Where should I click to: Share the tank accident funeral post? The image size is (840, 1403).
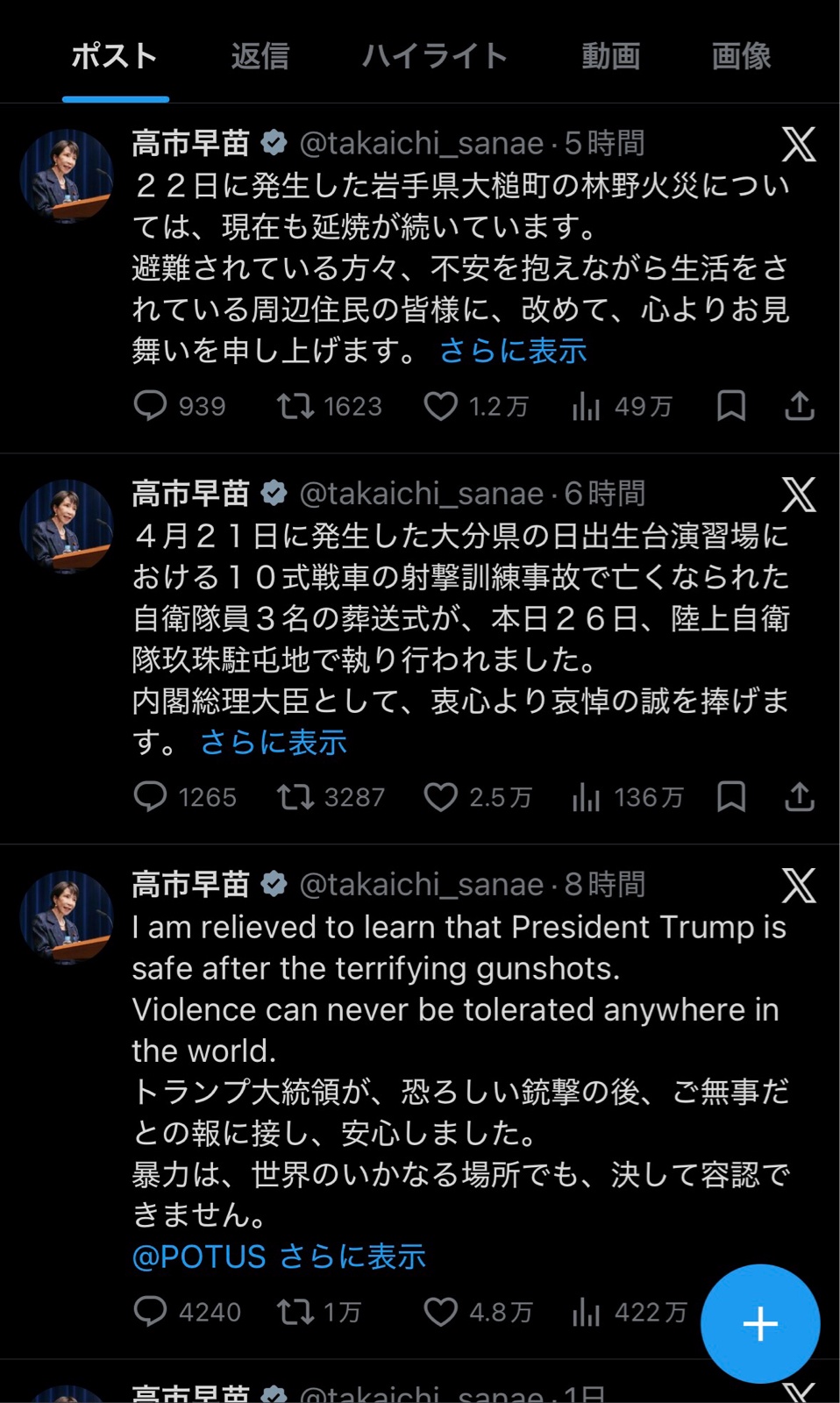click(799, 797)
